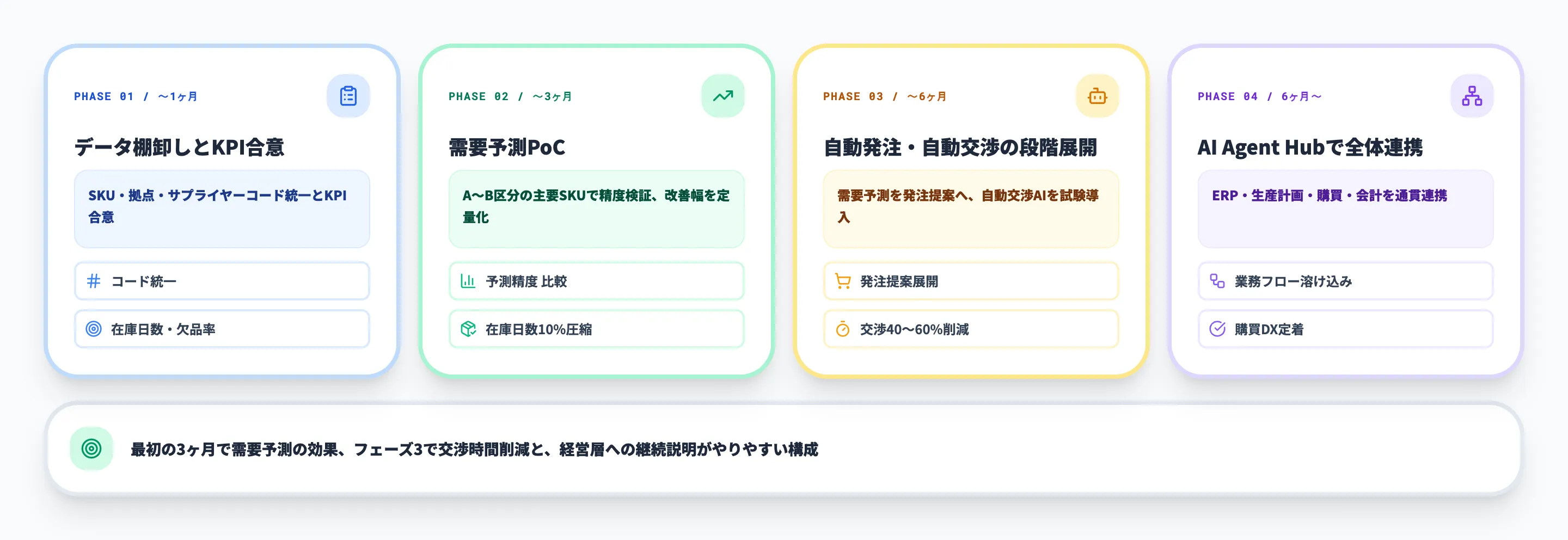Click the workflow icon beside 業務フロー溶け込み
This screenshot has height=540, width=1568.
click(x=1217, y=281)
